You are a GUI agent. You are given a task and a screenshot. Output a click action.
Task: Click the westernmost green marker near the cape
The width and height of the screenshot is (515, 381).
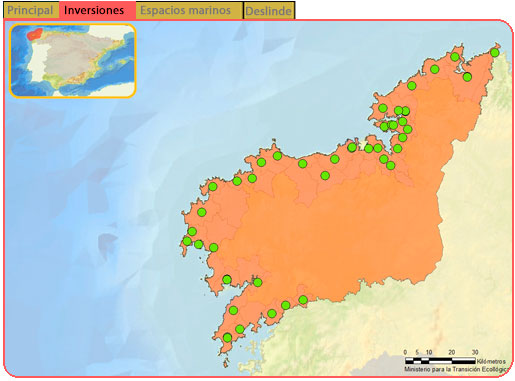(187, 241)
